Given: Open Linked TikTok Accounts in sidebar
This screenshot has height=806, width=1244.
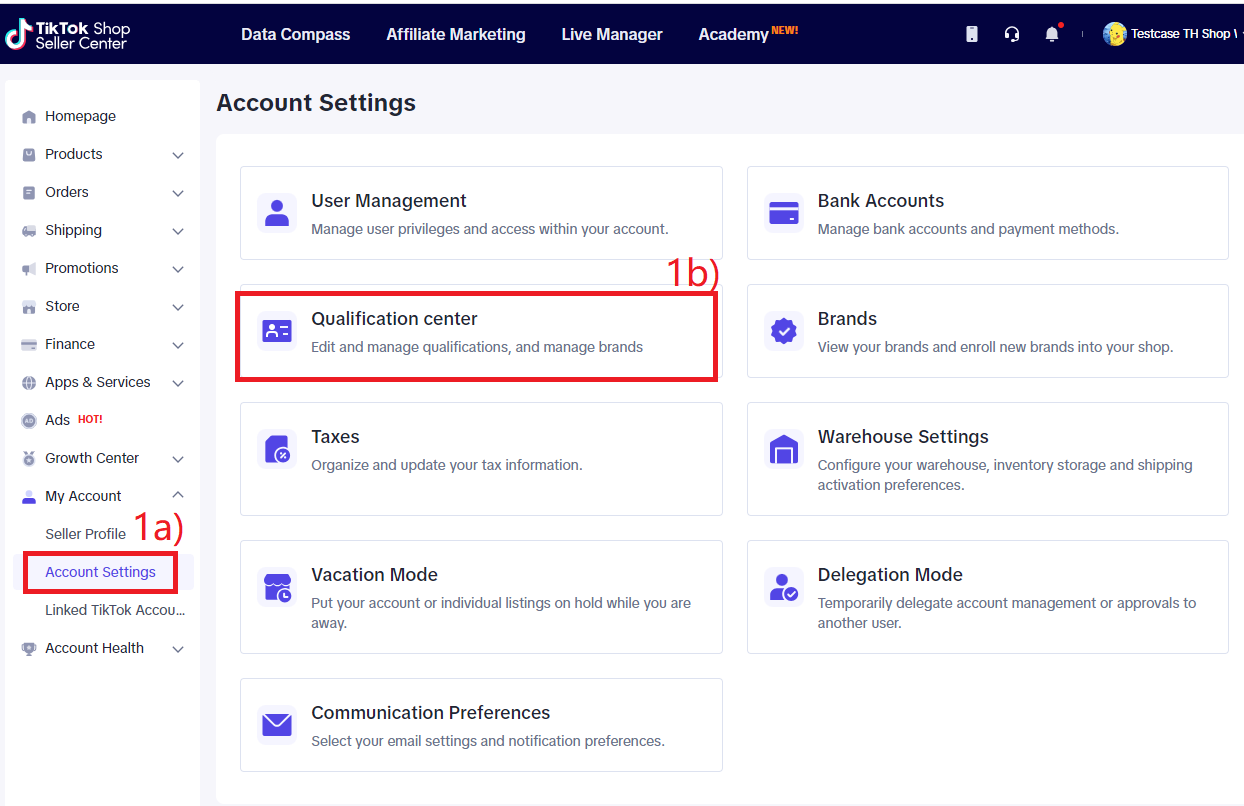Looking at the screenshot, I should tap(115, 610).
